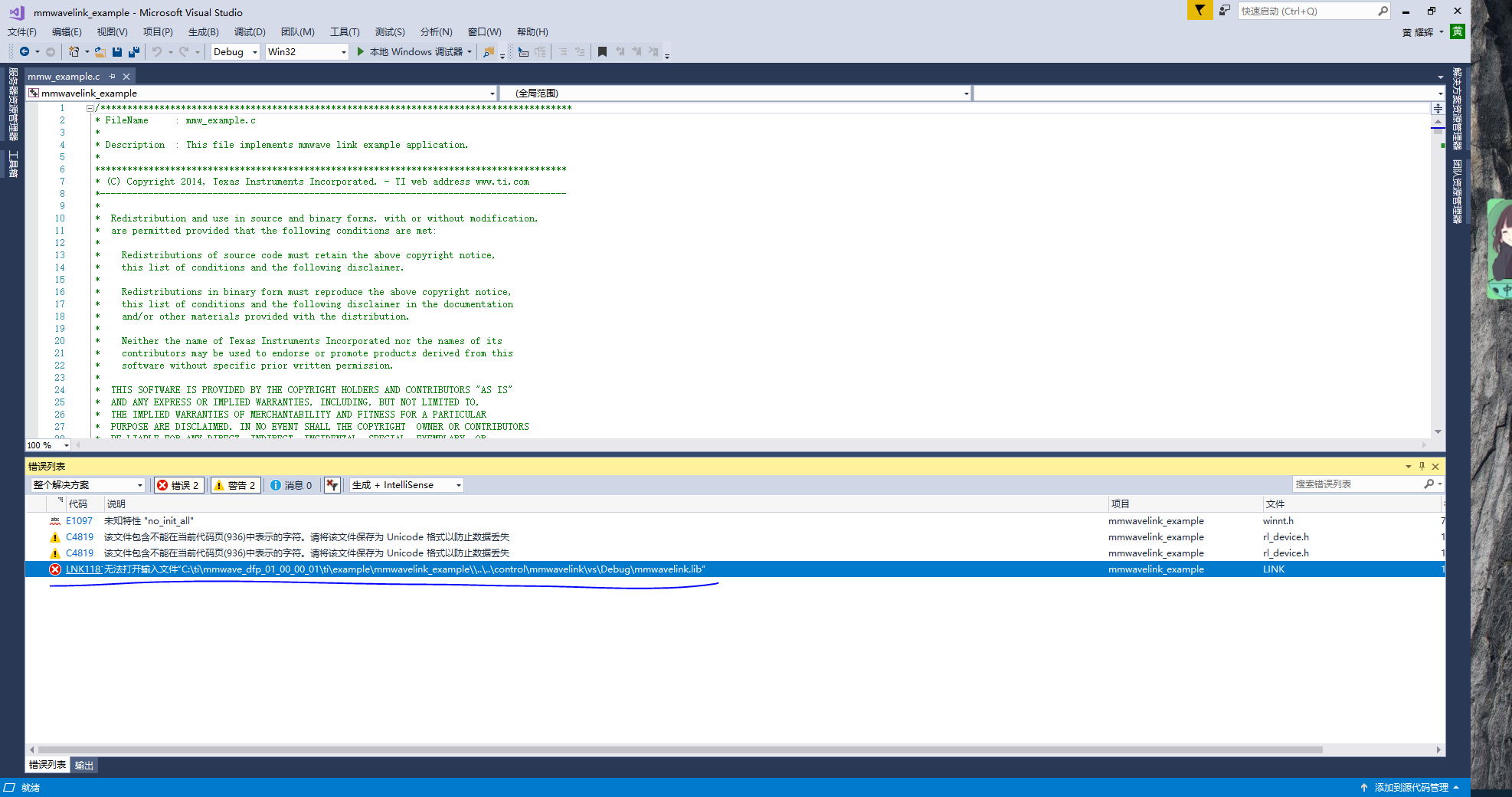Click the Save file disk icon

point(117,52)
